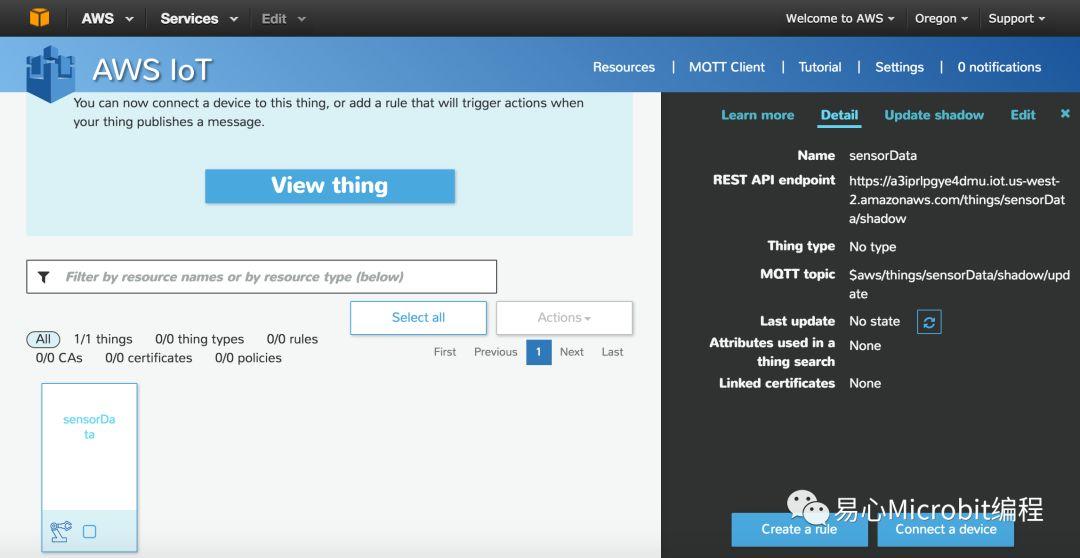Click the AWS orange cube home icon

(39, 18)
